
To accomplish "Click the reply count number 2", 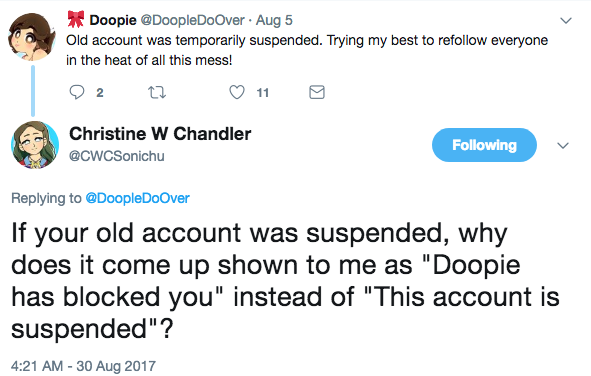I will [x=100, y=93].
